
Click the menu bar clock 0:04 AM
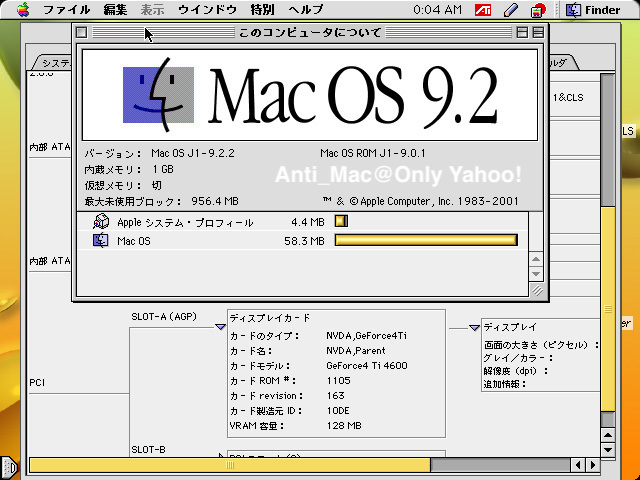point(437,10)
